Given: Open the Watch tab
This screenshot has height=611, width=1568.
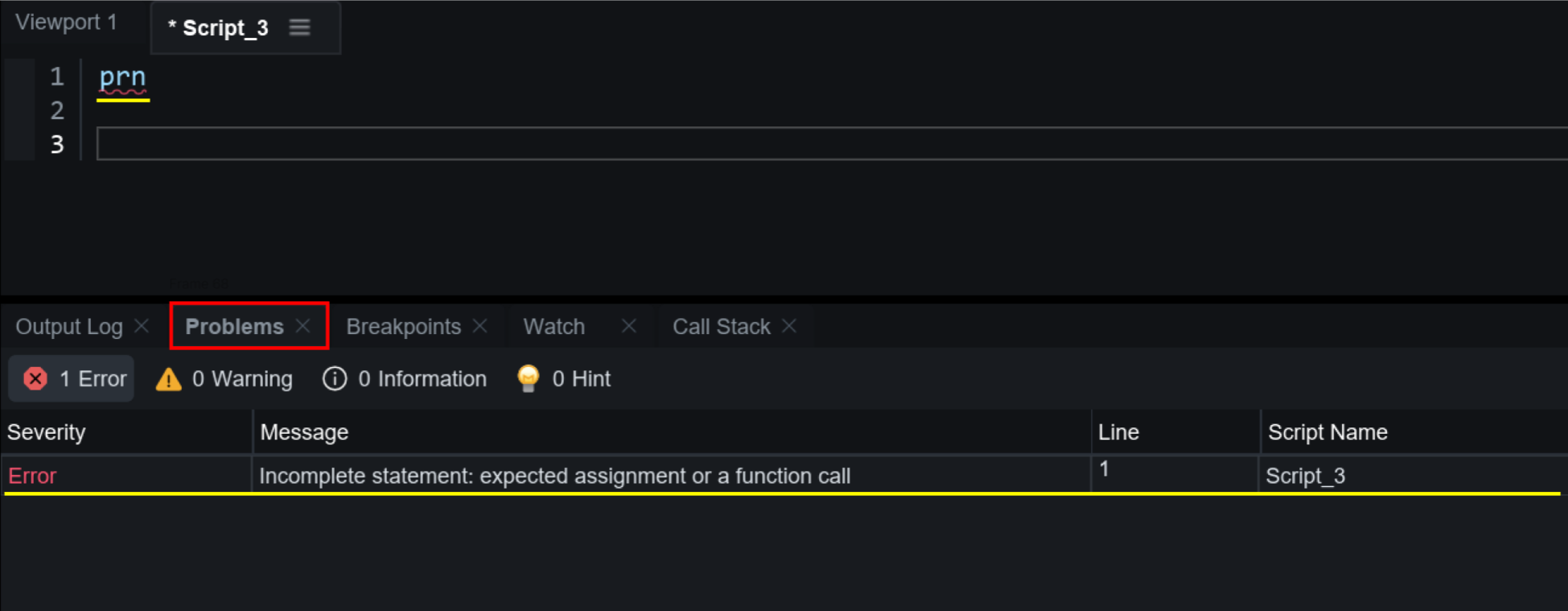Looking at the screenshot, I should 554,327.
